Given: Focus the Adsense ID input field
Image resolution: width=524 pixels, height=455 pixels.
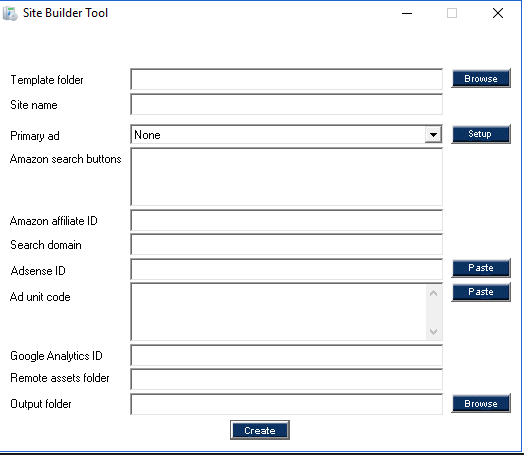Looking at the screenshot, I should 286,269.
